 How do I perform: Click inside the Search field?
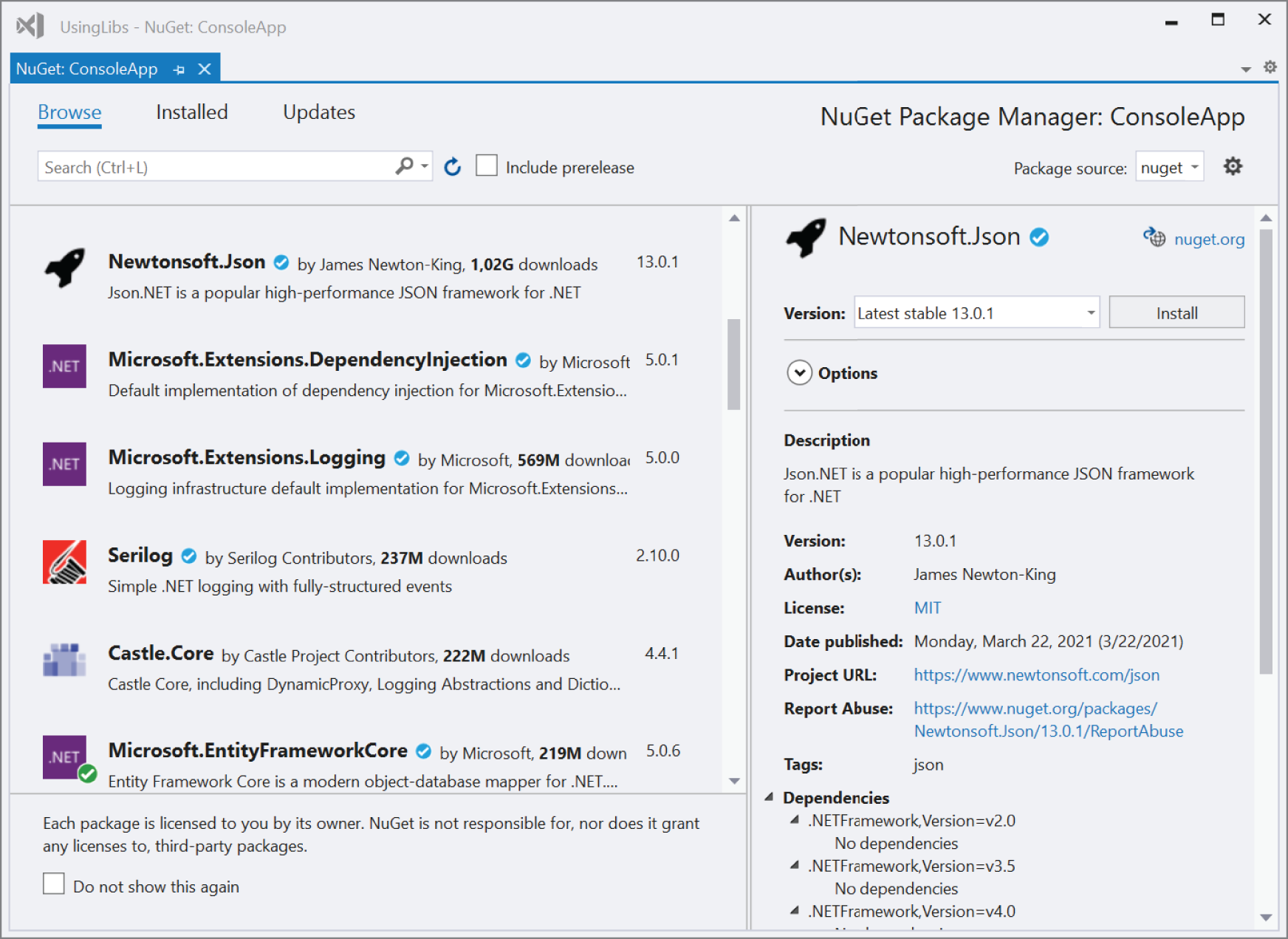coord(207,166)
